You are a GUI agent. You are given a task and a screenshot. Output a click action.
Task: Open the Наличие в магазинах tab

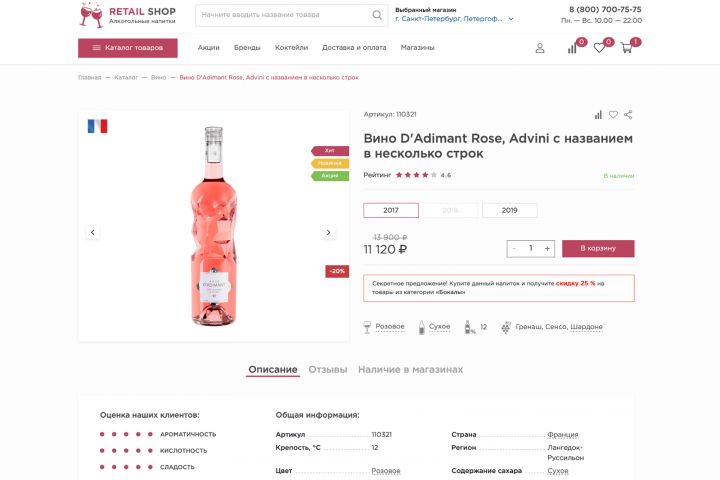pyautogui.click(x=410, y=369)
